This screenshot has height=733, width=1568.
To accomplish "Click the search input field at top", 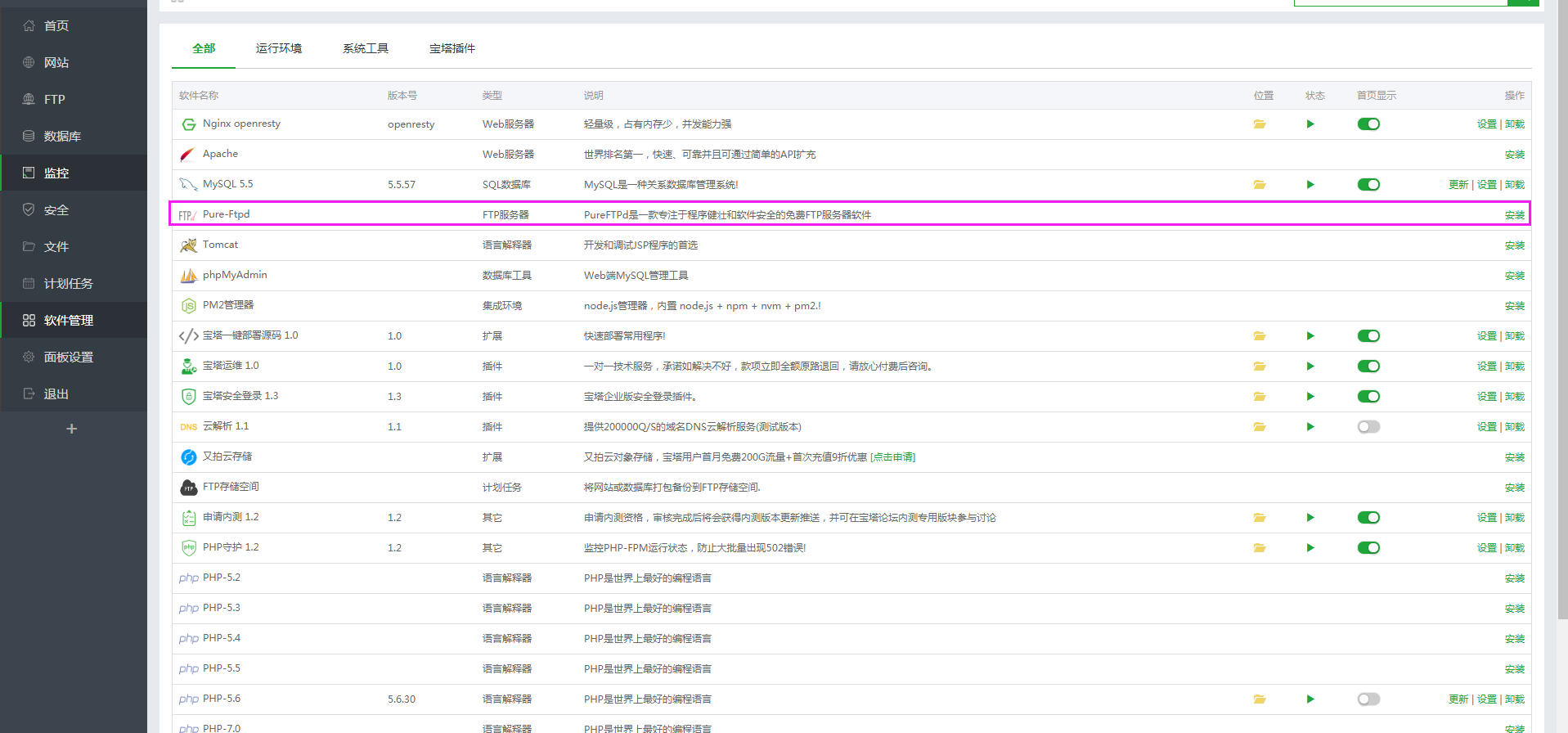I will 1400,2.
